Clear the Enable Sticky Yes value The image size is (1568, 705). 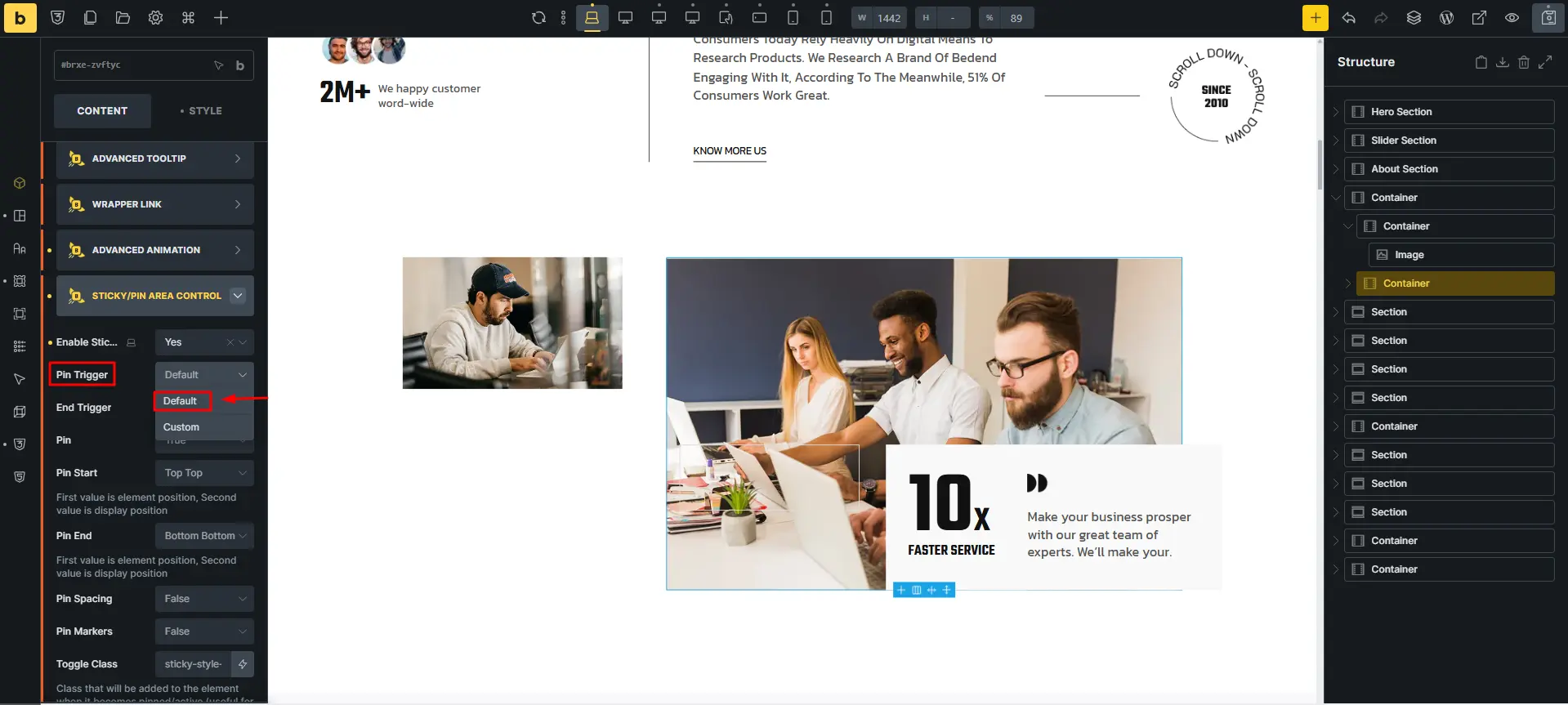click(x=230, y=342)
